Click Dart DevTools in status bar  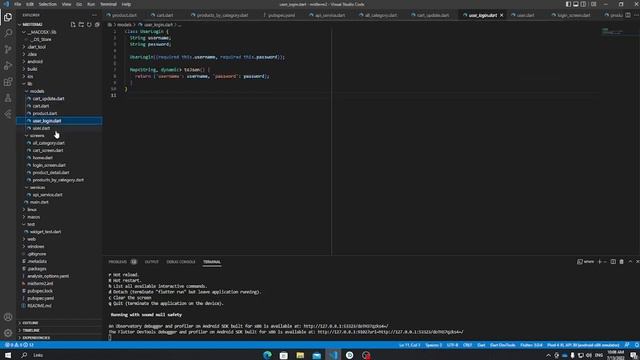pos(502,345)
